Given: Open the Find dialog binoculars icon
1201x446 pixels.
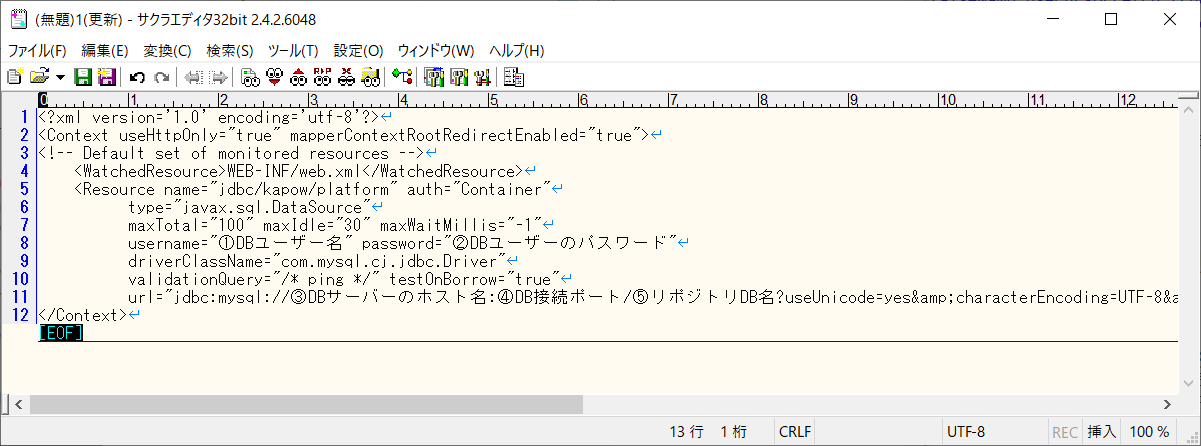Looking at the screenshot, I should pos(250,76).
